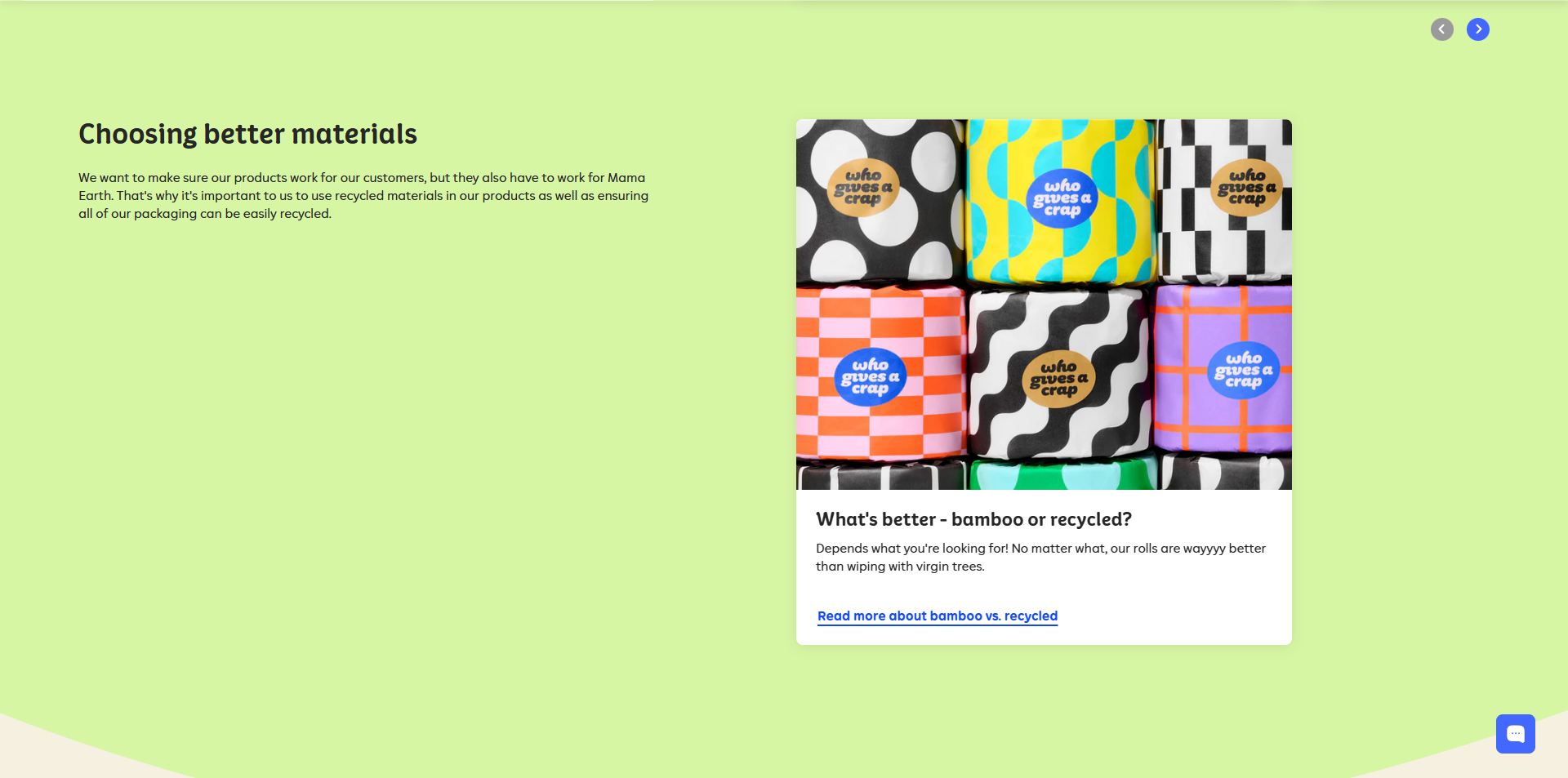Click the card description about virgin trees
Viewport: 1568px width, 778px height.
pos(1040,558)
